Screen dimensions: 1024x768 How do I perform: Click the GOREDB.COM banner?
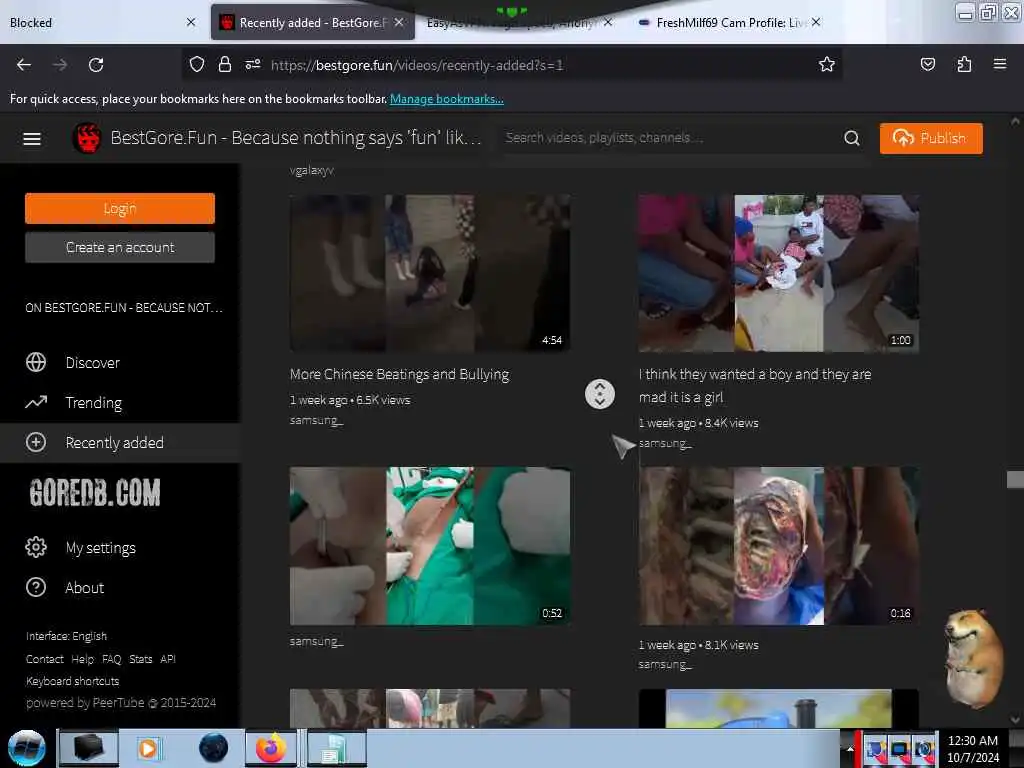point(95,492)
